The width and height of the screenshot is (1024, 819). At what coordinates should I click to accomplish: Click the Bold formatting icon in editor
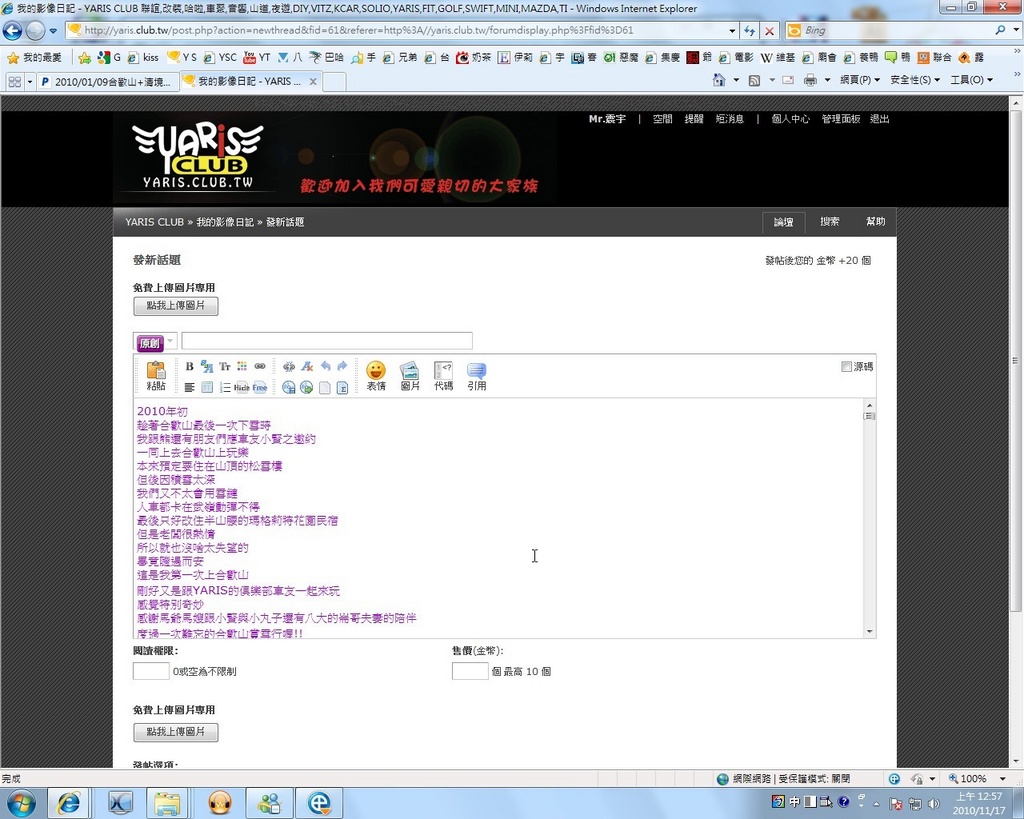190,367
